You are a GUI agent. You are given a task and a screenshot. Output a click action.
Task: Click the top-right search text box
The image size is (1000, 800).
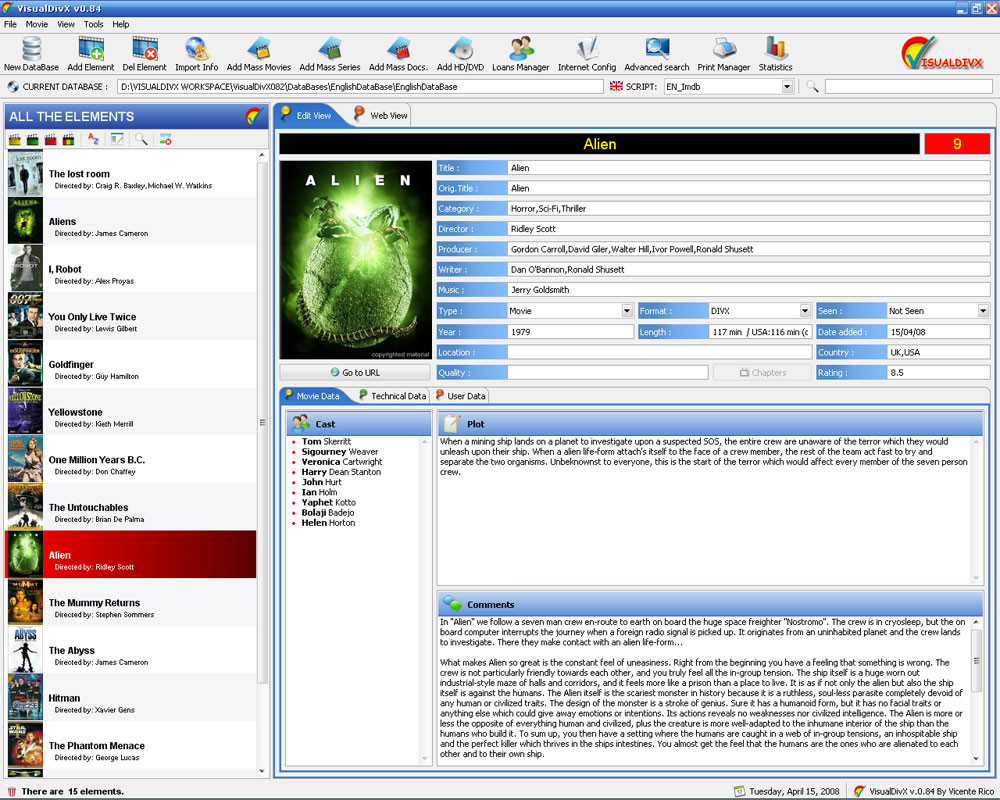tap(908, 86)
